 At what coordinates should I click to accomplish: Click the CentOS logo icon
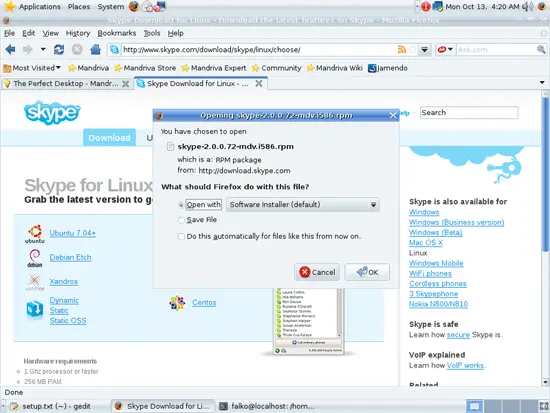point(177,302)
